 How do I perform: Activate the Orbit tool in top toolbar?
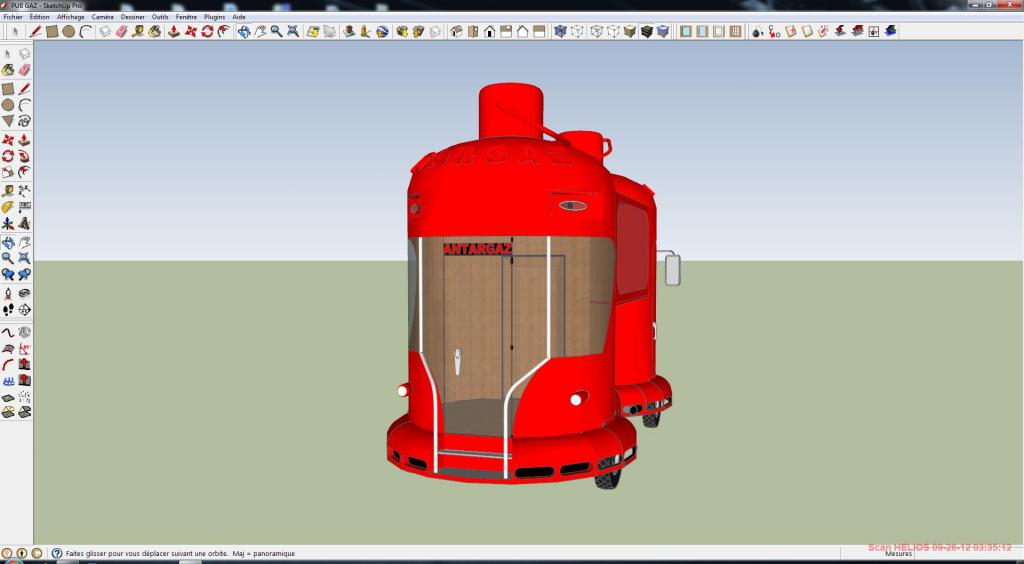click(x=244, y=31)
